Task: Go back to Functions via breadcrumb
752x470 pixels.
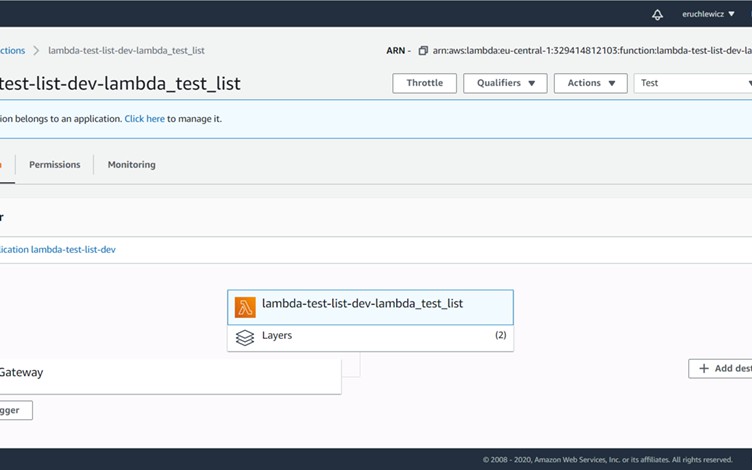Action: pyautogui.click(x=12, y=50)
